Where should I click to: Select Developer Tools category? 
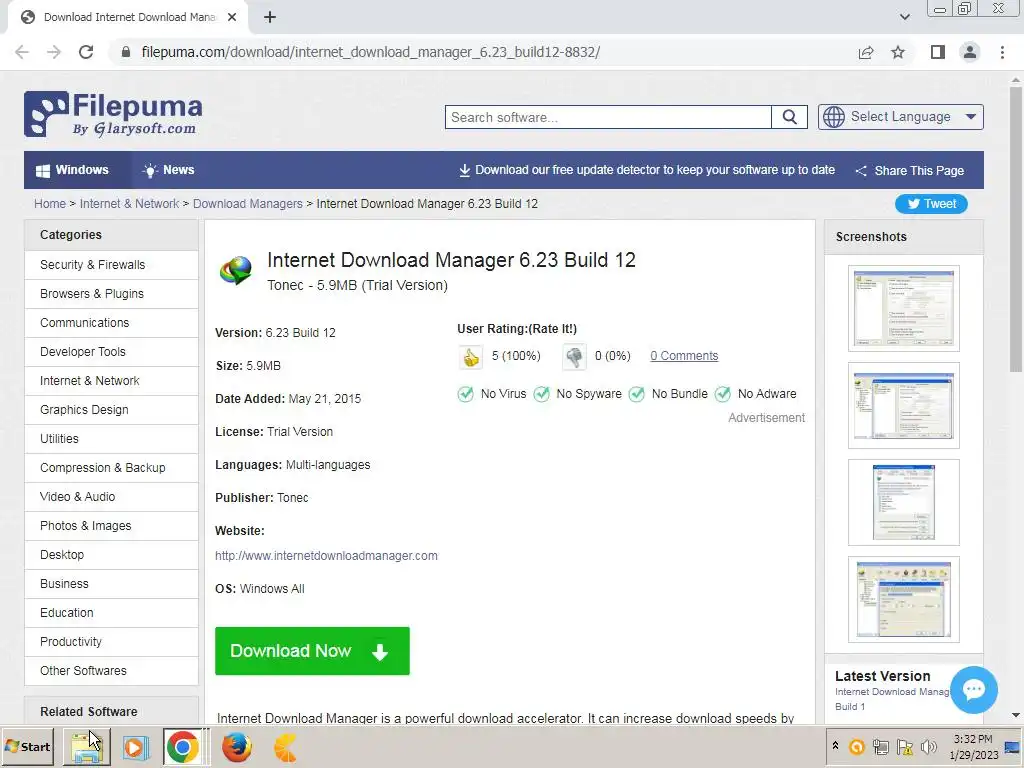pyautogui.click(x=111, y=351)
